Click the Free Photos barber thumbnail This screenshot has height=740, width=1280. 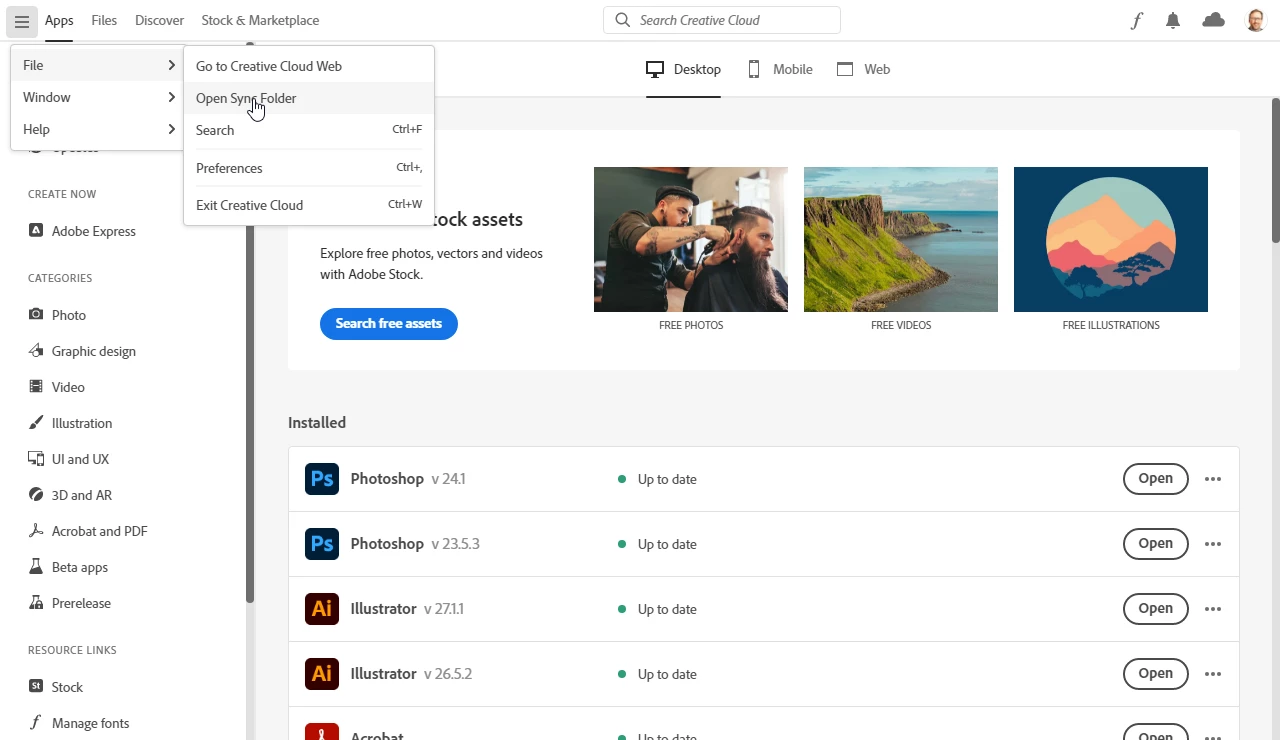(691, 239)
